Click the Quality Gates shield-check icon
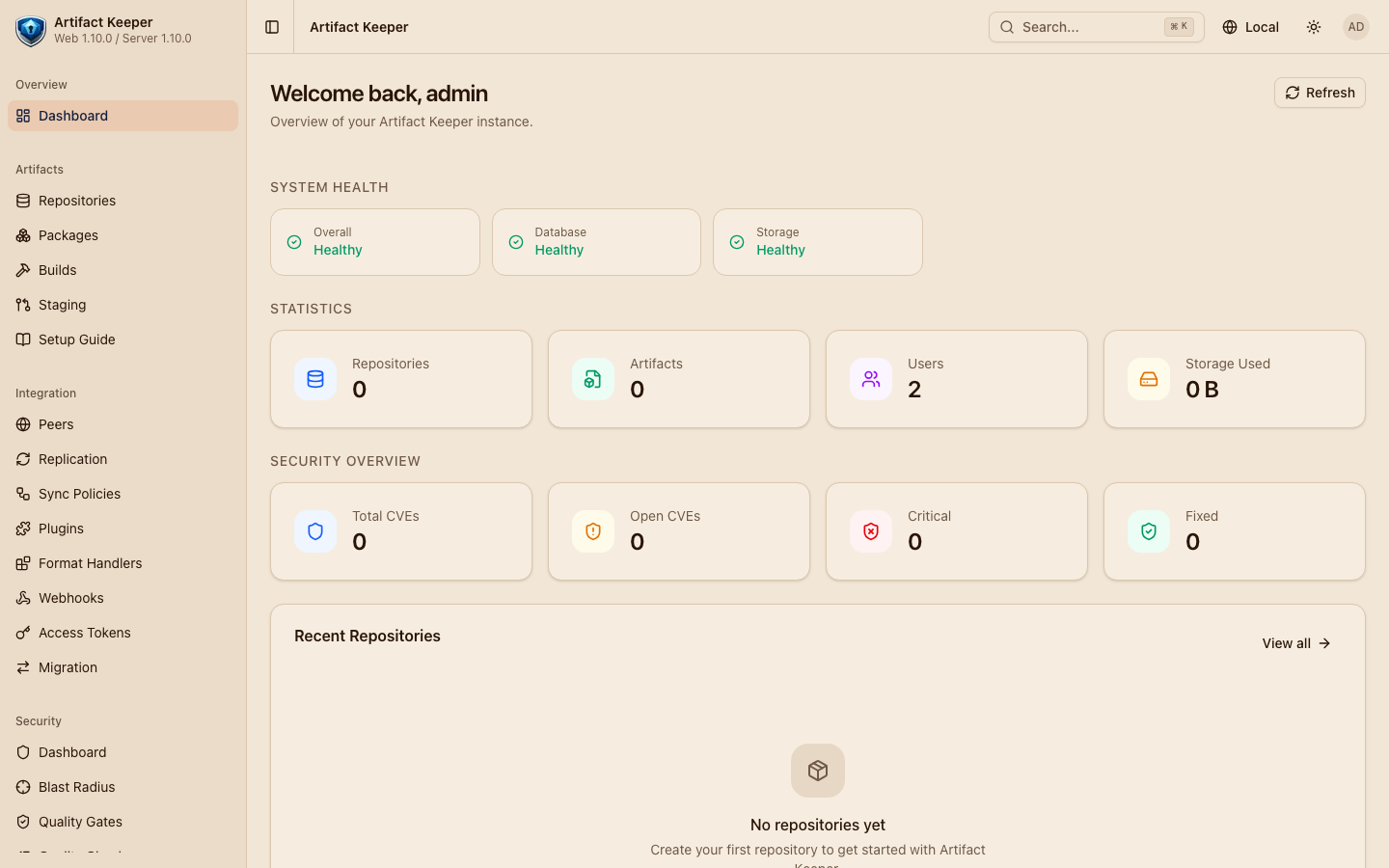Viewport: 1389px width, 868px height. tap(23, 822)
